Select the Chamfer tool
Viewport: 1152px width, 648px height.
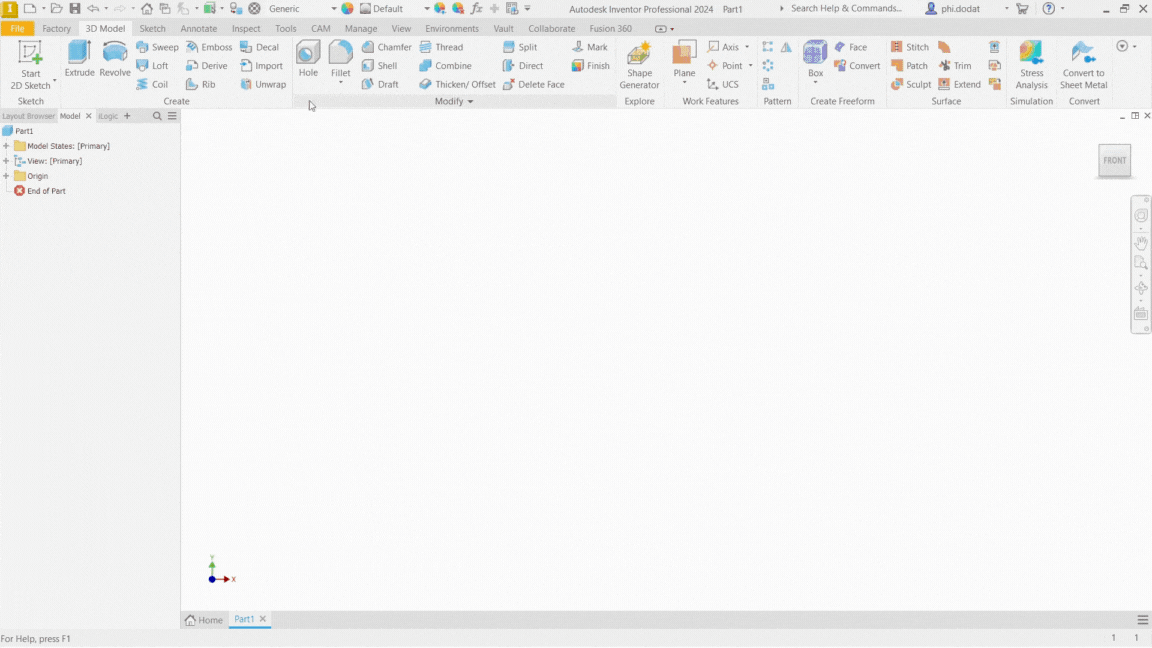(x=386, y=47)
